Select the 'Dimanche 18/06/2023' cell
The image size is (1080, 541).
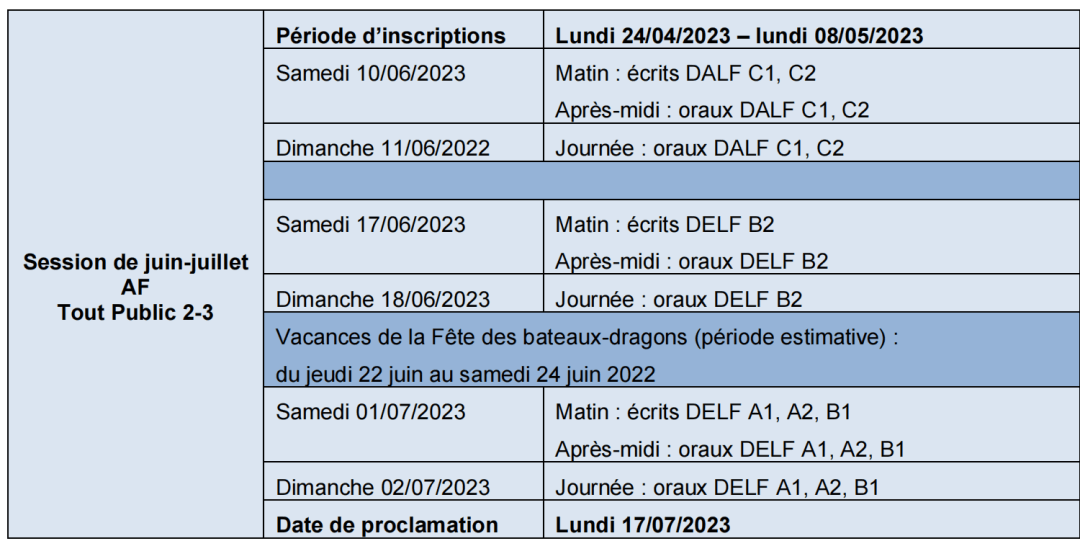tap(403, 294)
